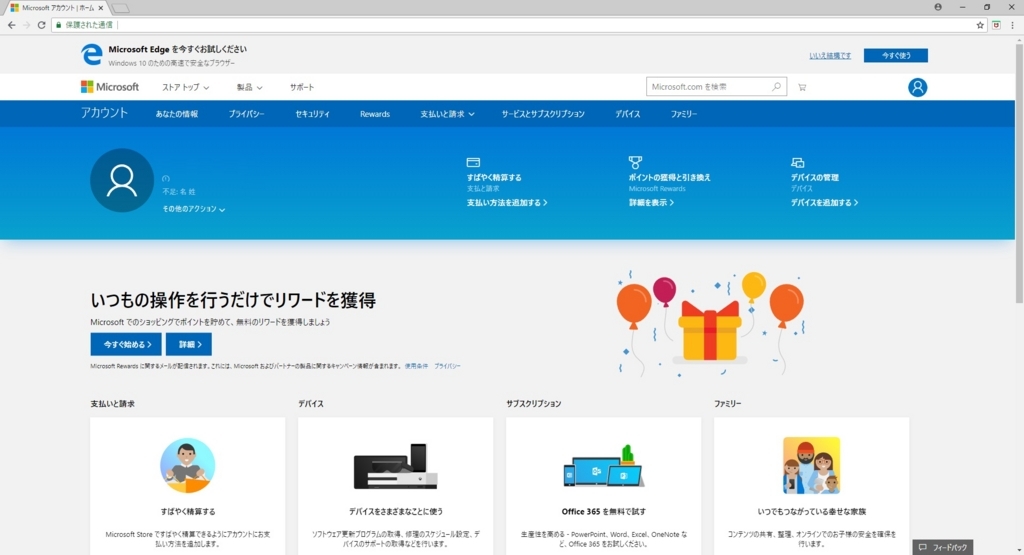The width and height of the screenshot is (1024, 555).
Task: Expand 支払いと請求 dropdown in nav
Action: click(447, 114)
